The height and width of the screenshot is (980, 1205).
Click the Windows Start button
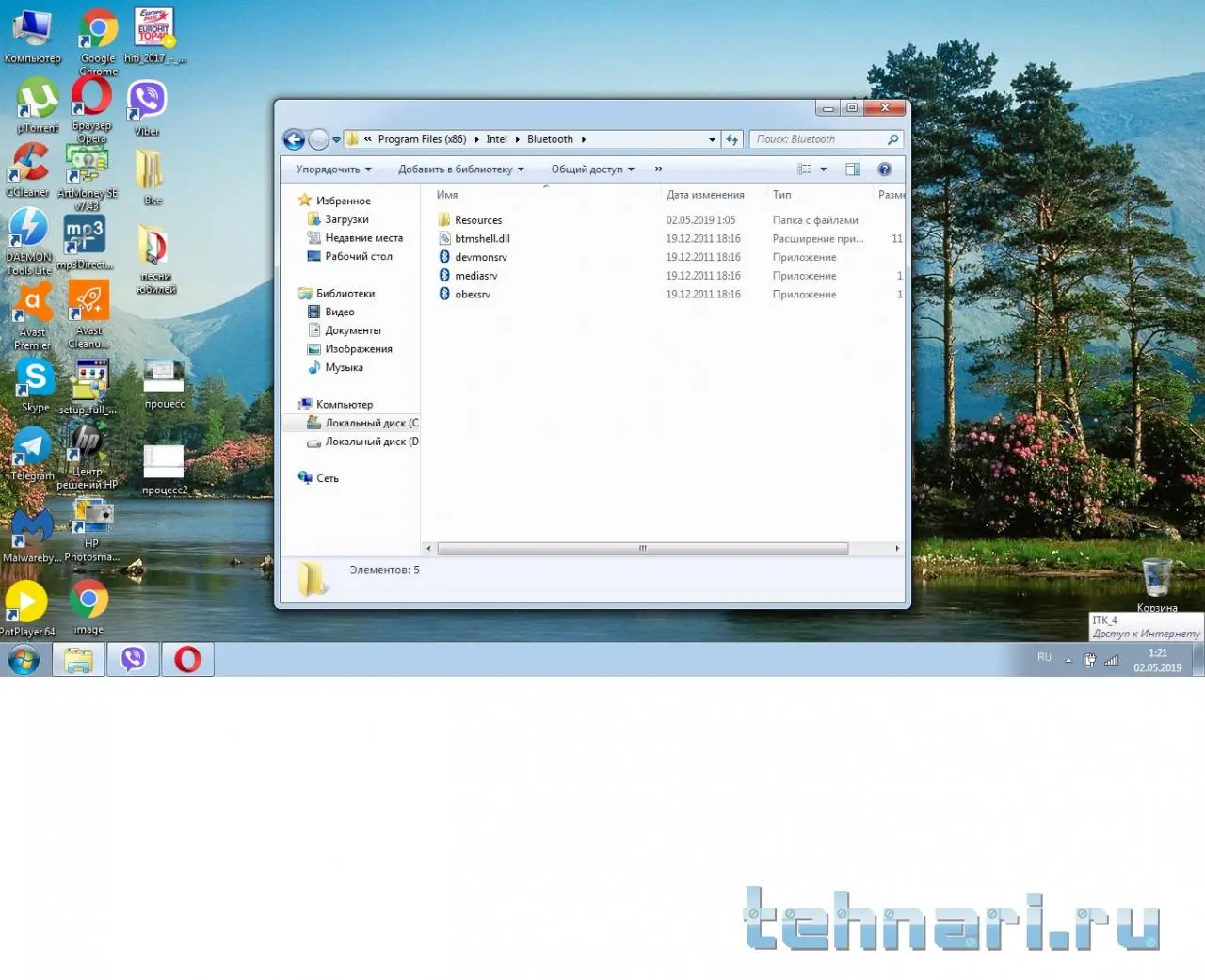pos(24,659)
